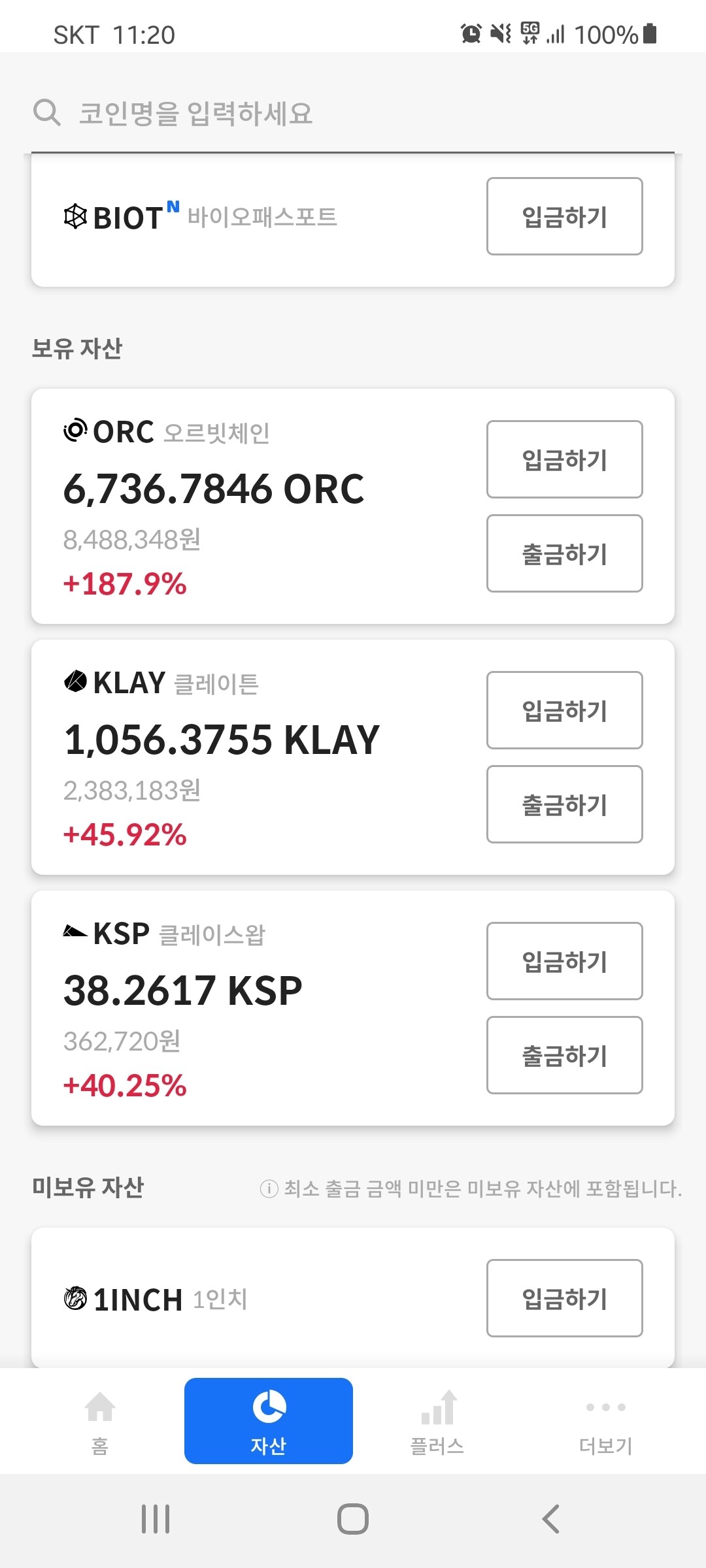Open the 더보기 tab
Viewport: 706px width, 1568px height.
click(605, 1421)
